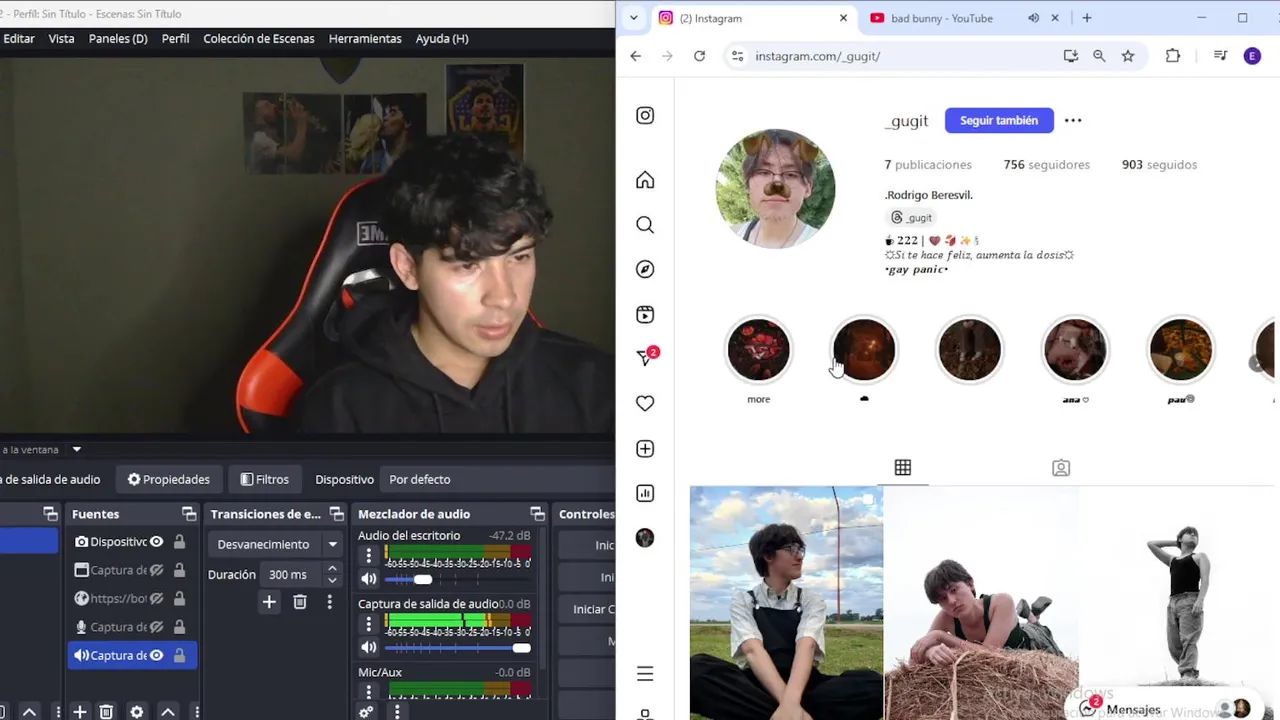Screen dimensions: 1280x720
Task: Open the three-dot options next to Seguir también
Action: pos(1073,120)
